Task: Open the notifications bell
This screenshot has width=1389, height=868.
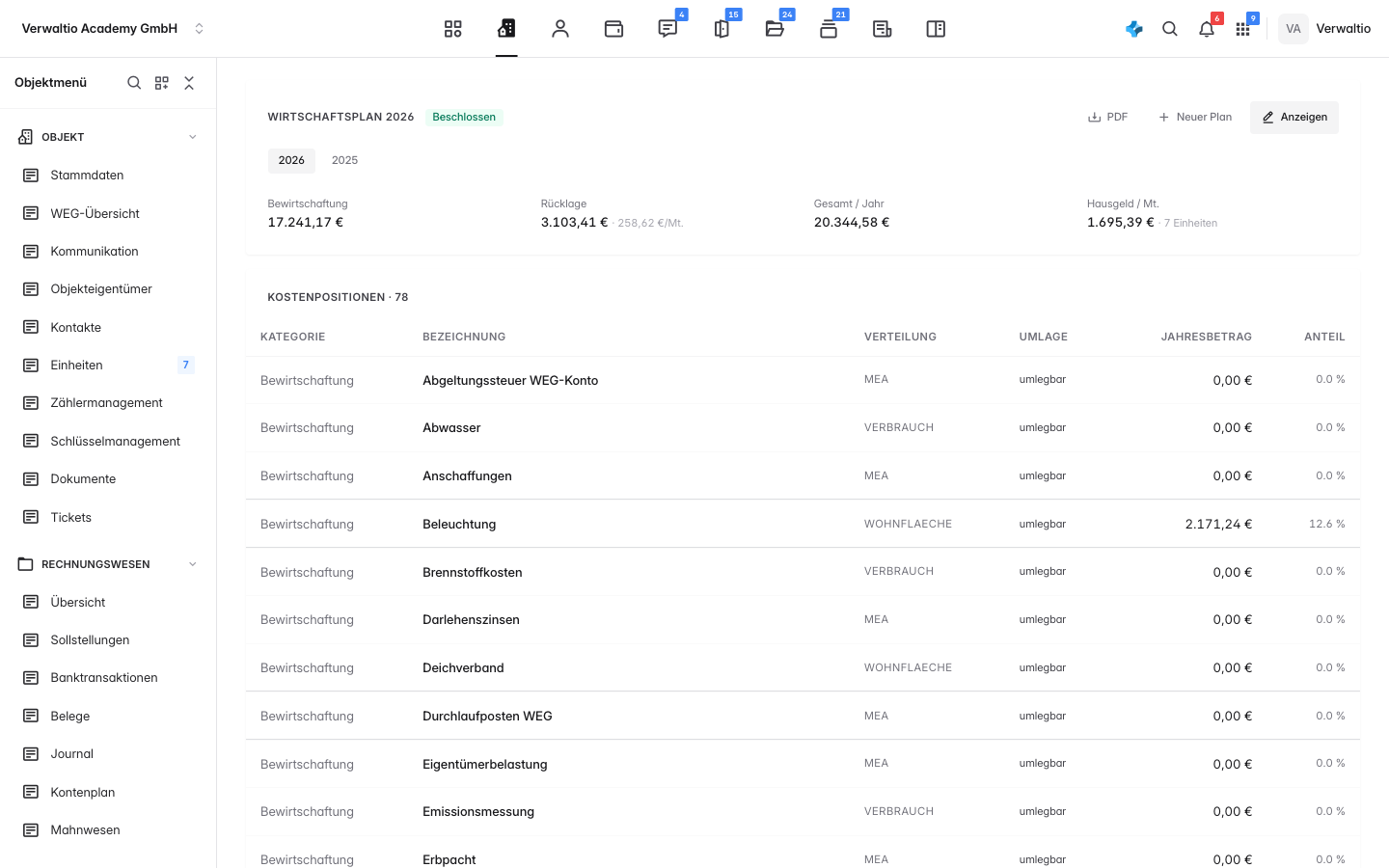Action: point(1207,29)
